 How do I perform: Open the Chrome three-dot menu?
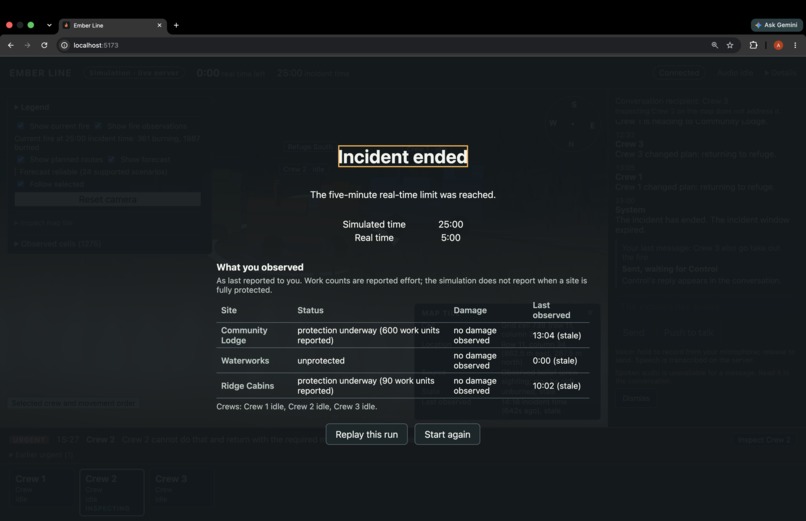[x=795, y=45]
